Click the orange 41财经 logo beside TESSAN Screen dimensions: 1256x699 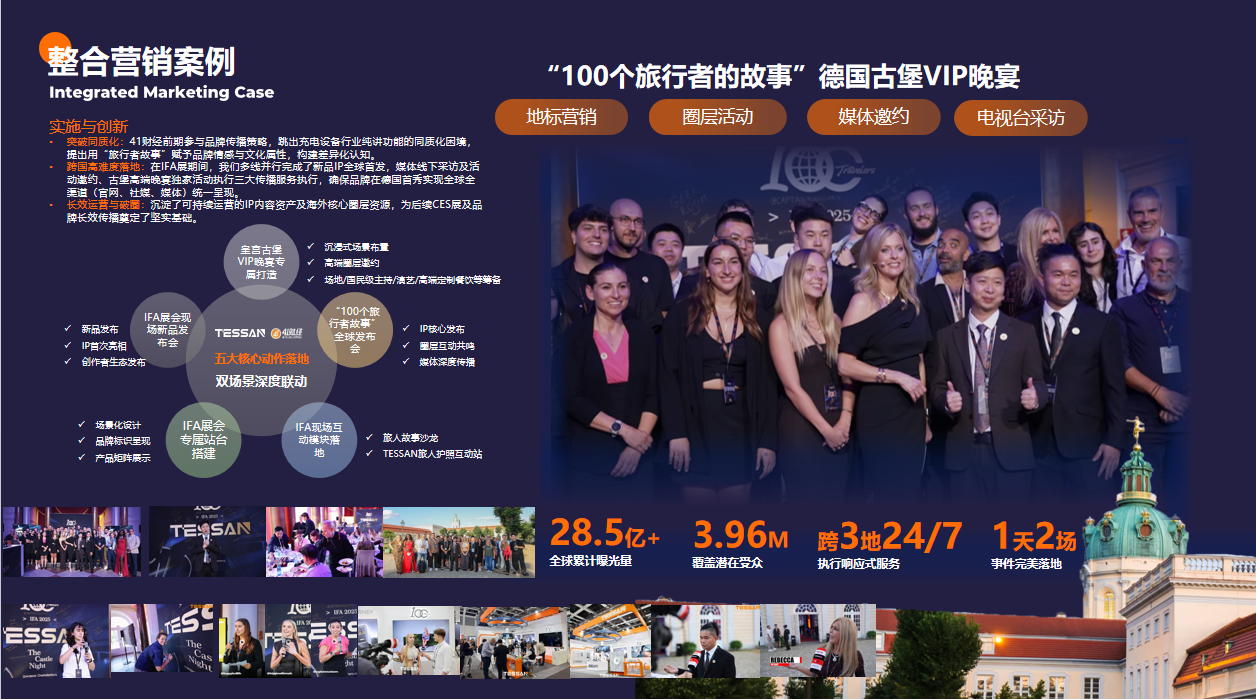[287, 333]
